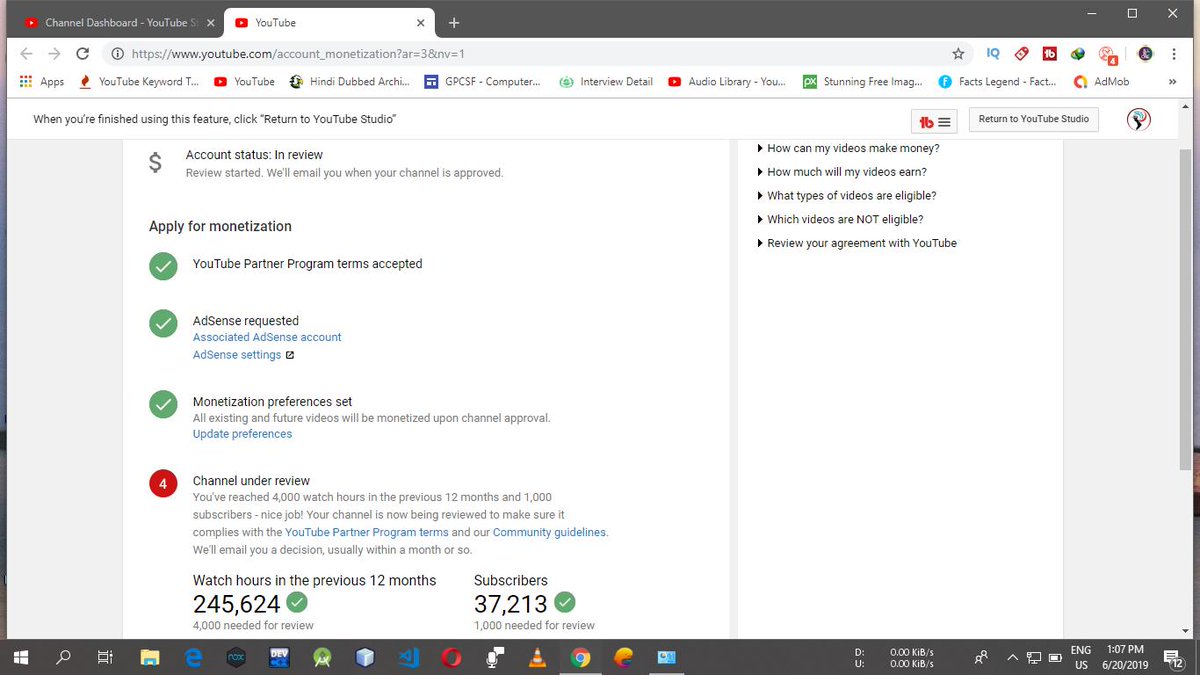Expand How much will my videos earn
This screenshot has height=675, width=1200.
(842, 172)
